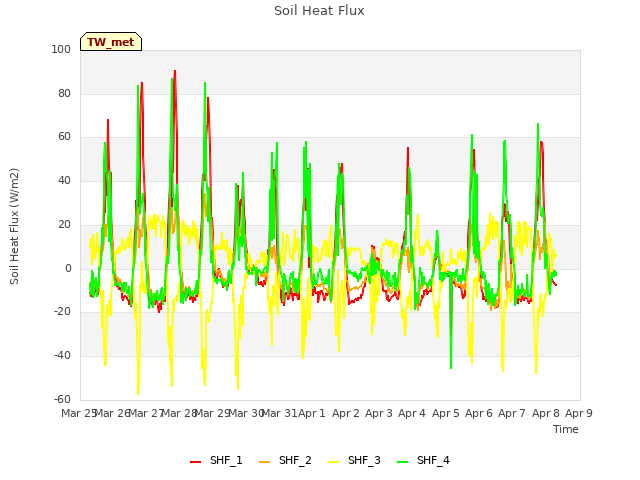Click the Apr 5 x-axis label

point(446,413)
